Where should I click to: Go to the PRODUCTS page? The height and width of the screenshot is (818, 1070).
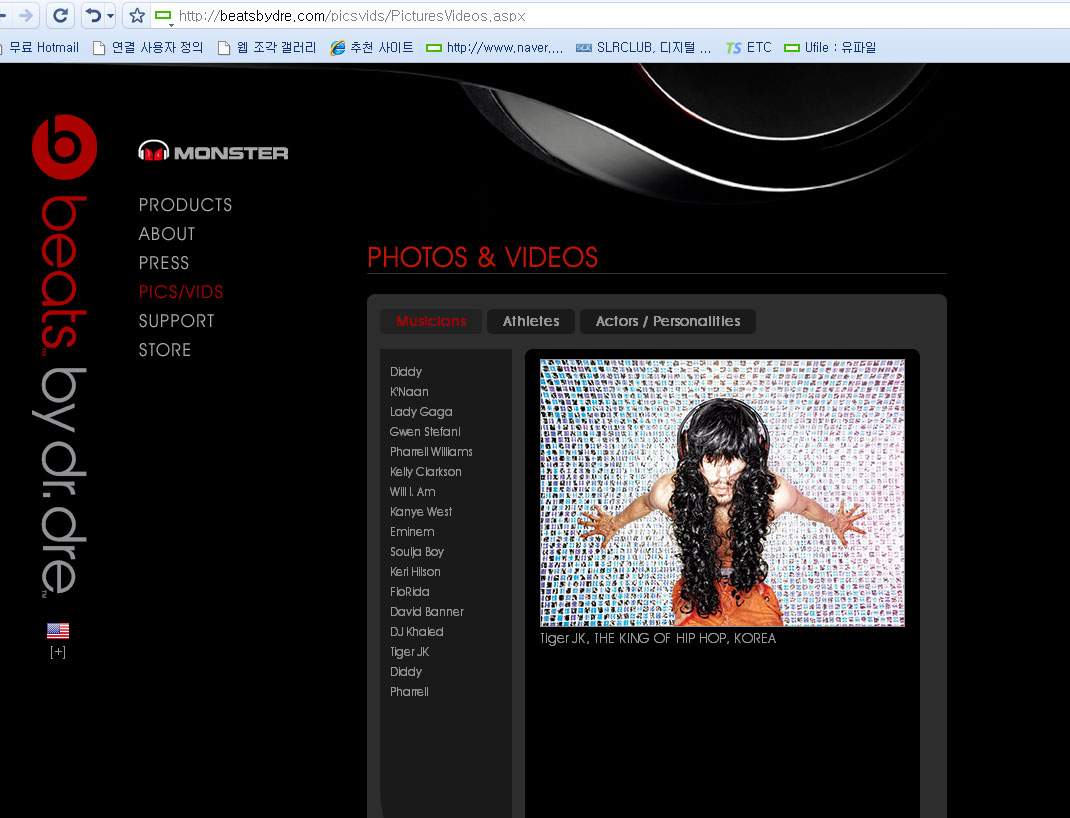pos(186,205)
